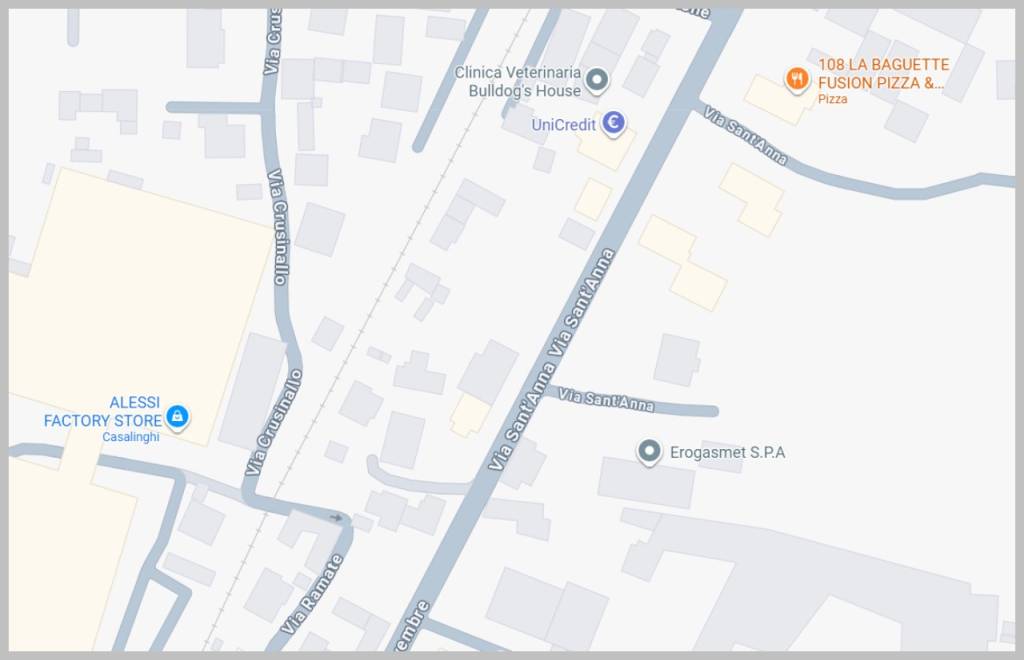Open the ALESSI FACTORY STORE label
Viewport: 1024px width, 660px height.
tap(103, 411)
